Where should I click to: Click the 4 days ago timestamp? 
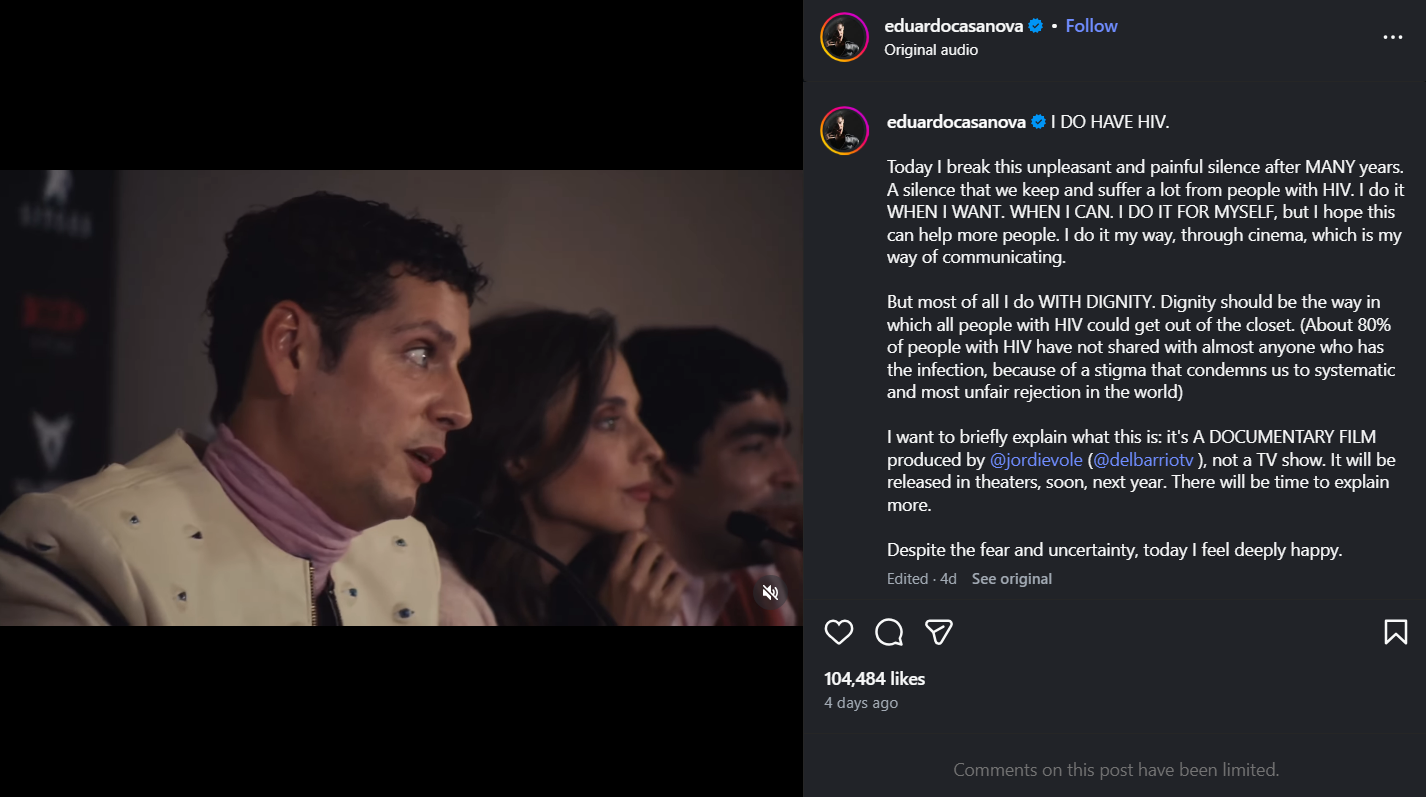[x=860, y=703]
